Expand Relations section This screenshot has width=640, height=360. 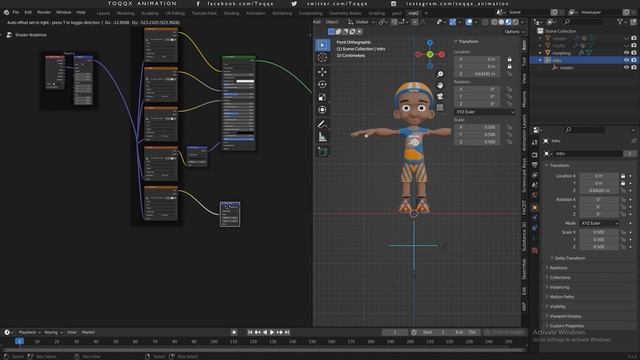coord(558,268)
